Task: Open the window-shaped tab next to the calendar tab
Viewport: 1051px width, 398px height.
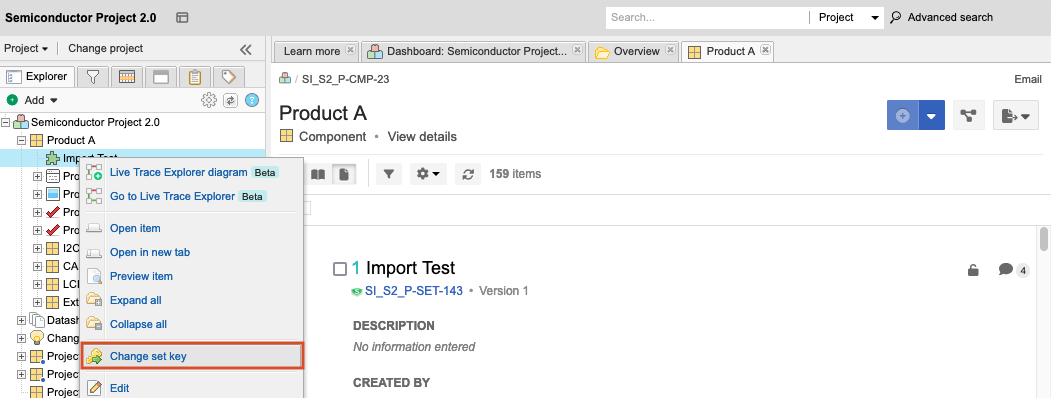Action: click(161, 77)
